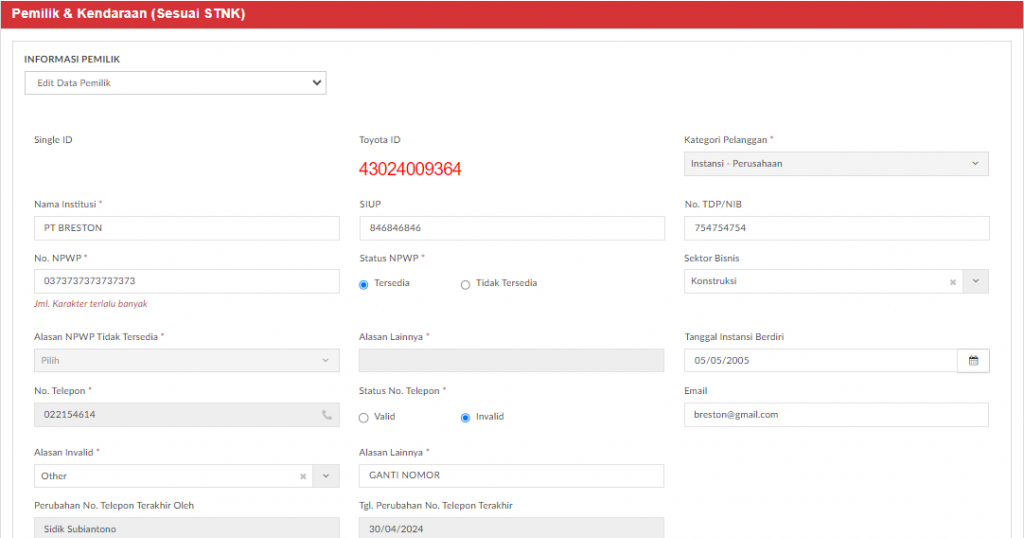This screenshot has height=538, width=1024.
Task: Click the SIUP field with 846846846
Action: (x=512, y=228)
